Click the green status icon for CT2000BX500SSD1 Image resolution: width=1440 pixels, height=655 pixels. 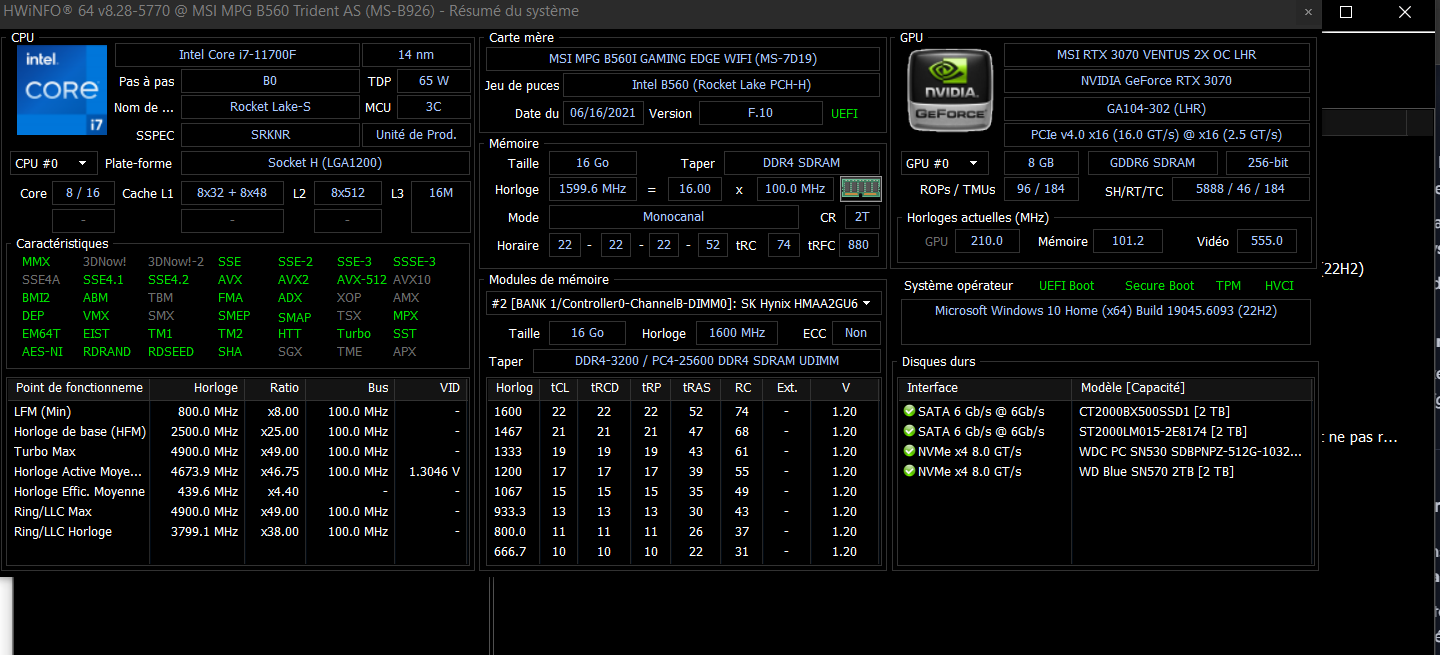(x=909, y=411)
